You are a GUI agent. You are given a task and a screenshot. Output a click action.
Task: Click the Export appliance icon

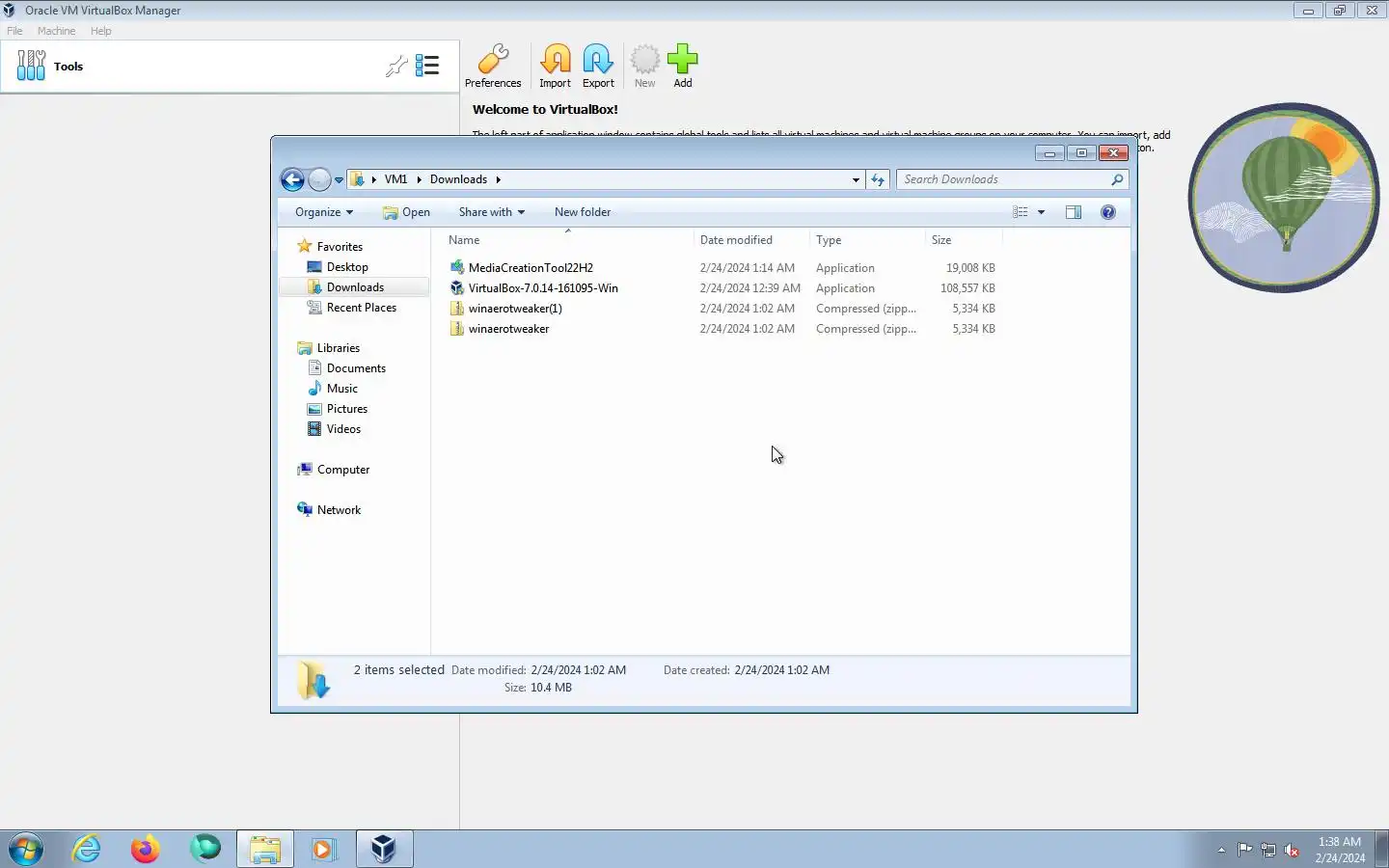tap(598, 66)
